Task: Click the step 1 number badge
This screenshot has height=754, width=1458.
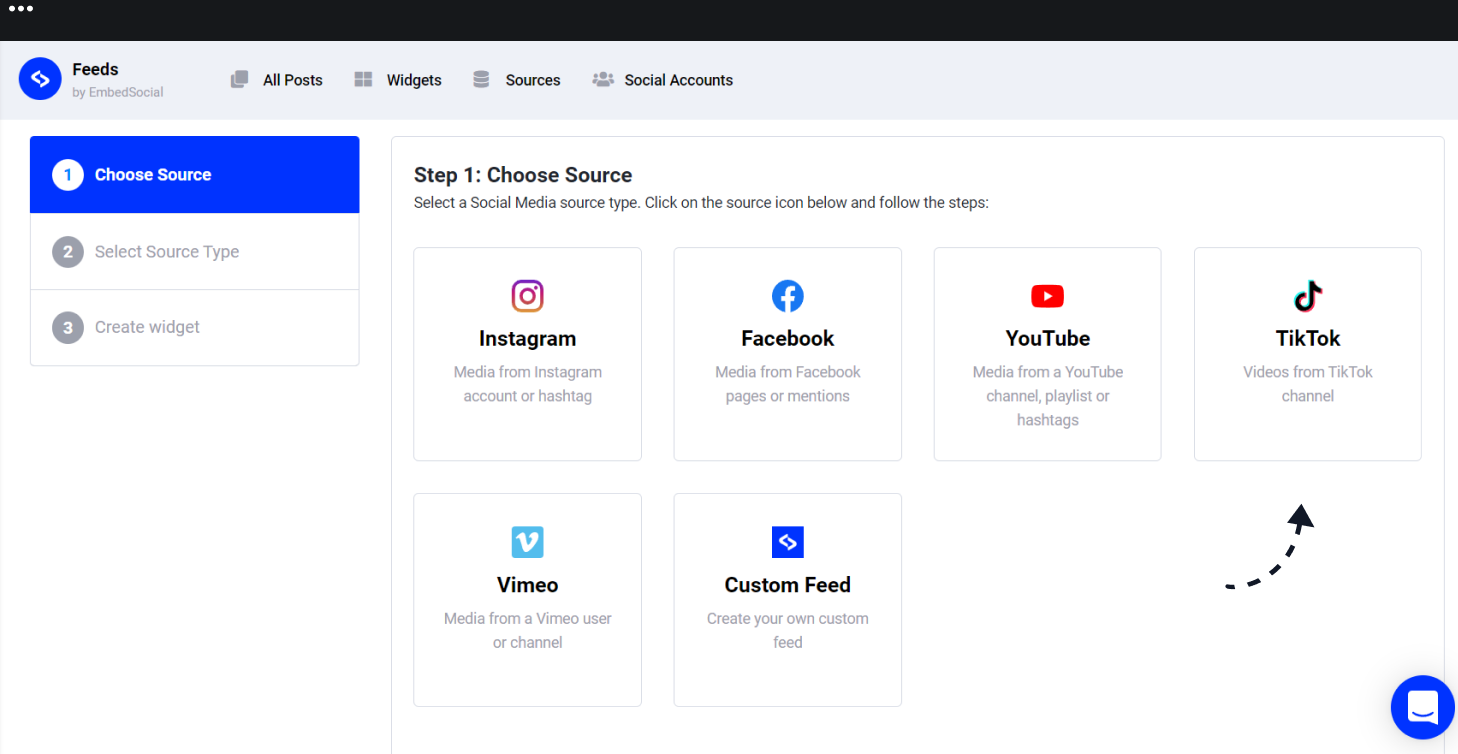Action: [68, 175]
